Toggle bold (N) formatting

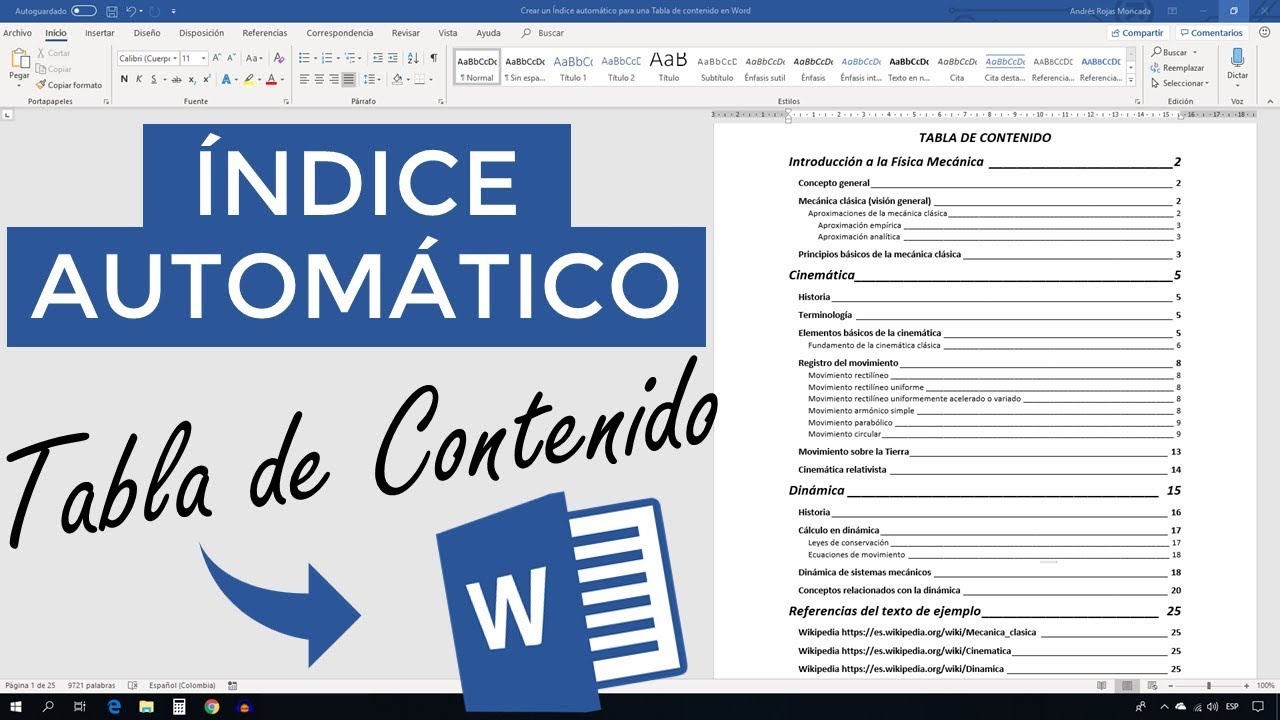click(x=124, y=79)
